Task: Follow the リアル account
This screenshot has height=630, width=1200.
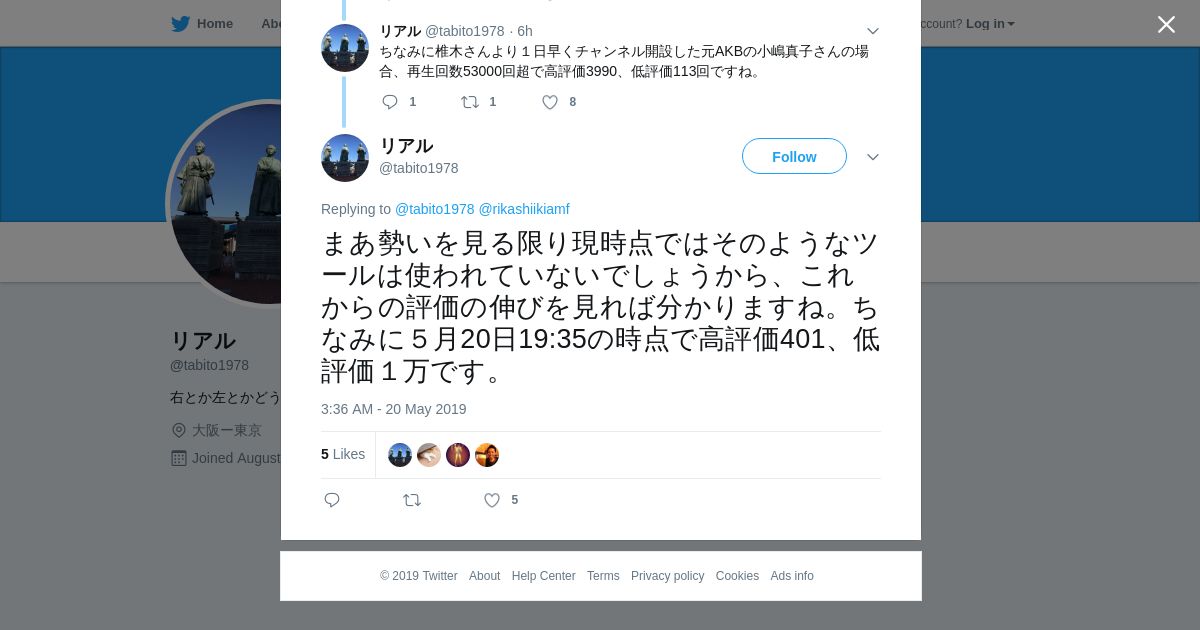Action: pyautogui.click(x=794, y=156)
